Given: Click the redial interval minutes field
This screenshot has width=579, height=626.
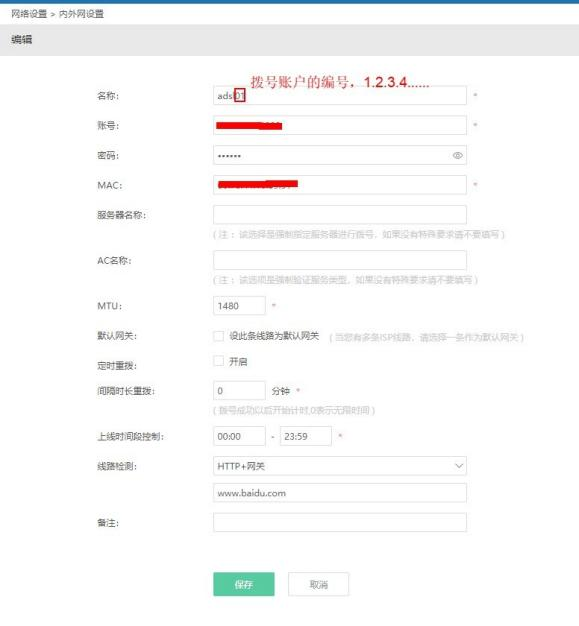Looking at the screenshot, I should click(x=239, y=390).
